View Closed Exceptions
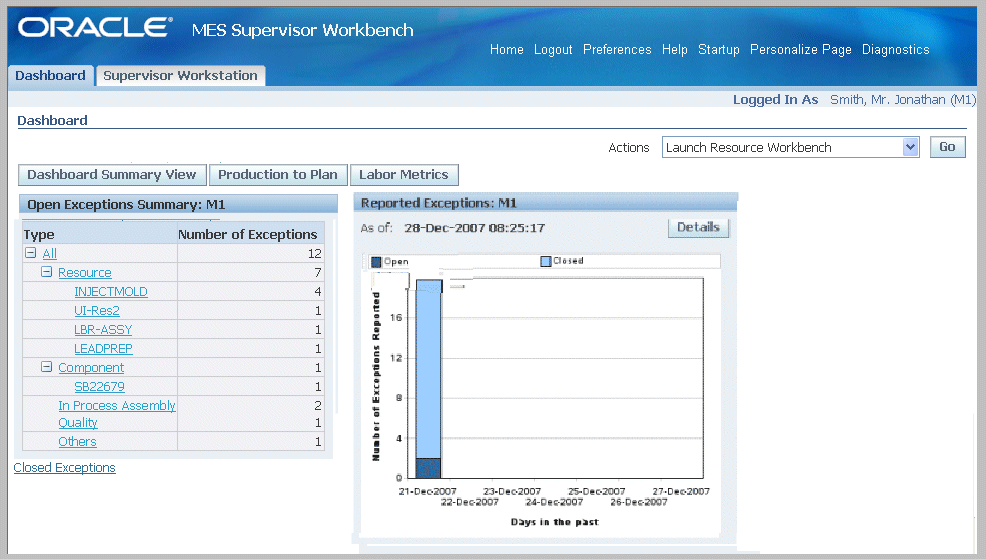 [65, 468]
